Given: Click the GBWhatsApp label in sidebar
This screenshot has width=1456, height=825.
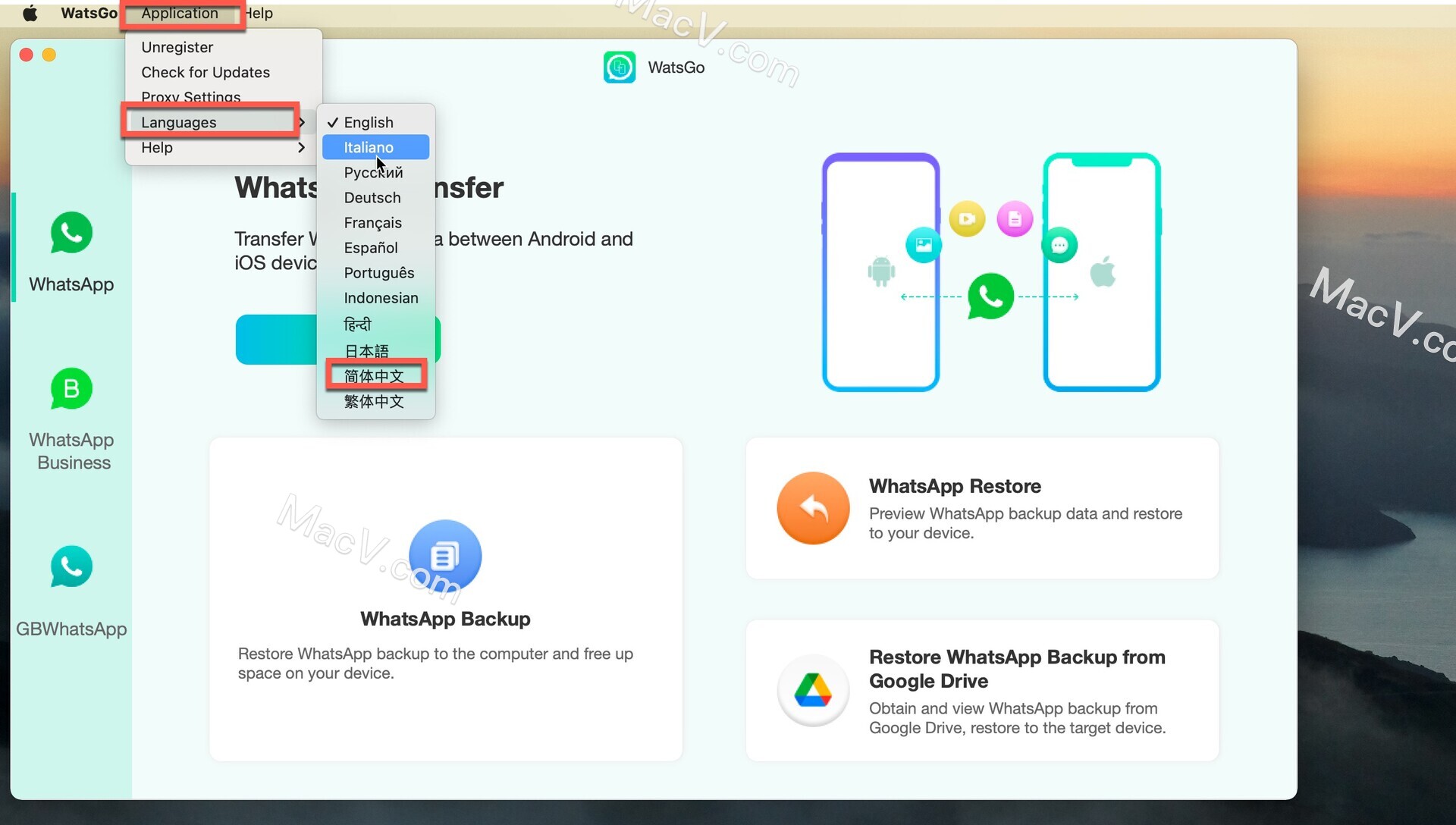Looking at the screenshot, I should (x=71, y=629).
